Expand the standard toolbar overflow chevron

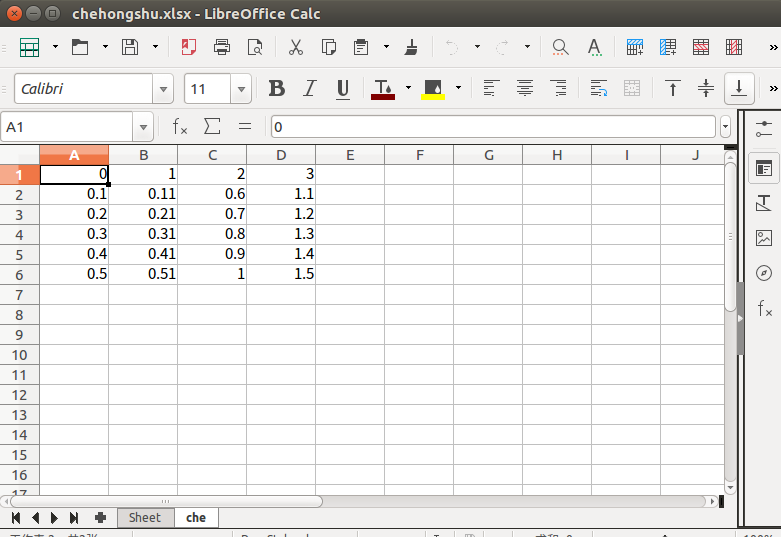click(773, 47)
